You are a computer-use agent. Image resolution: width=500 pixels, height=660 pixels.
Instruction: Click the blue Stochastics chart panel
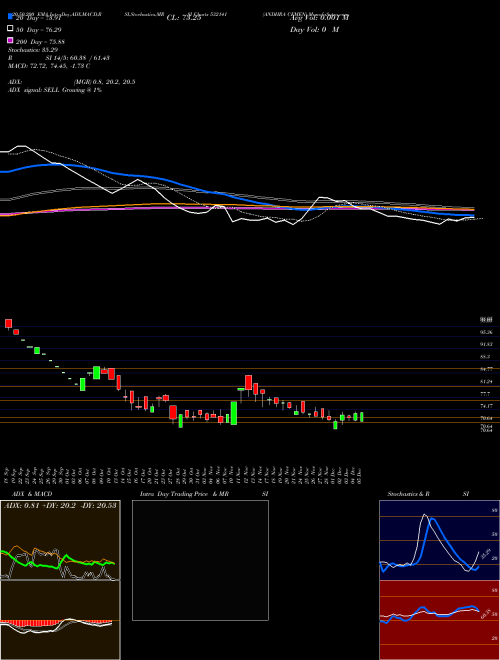[439, 540]
